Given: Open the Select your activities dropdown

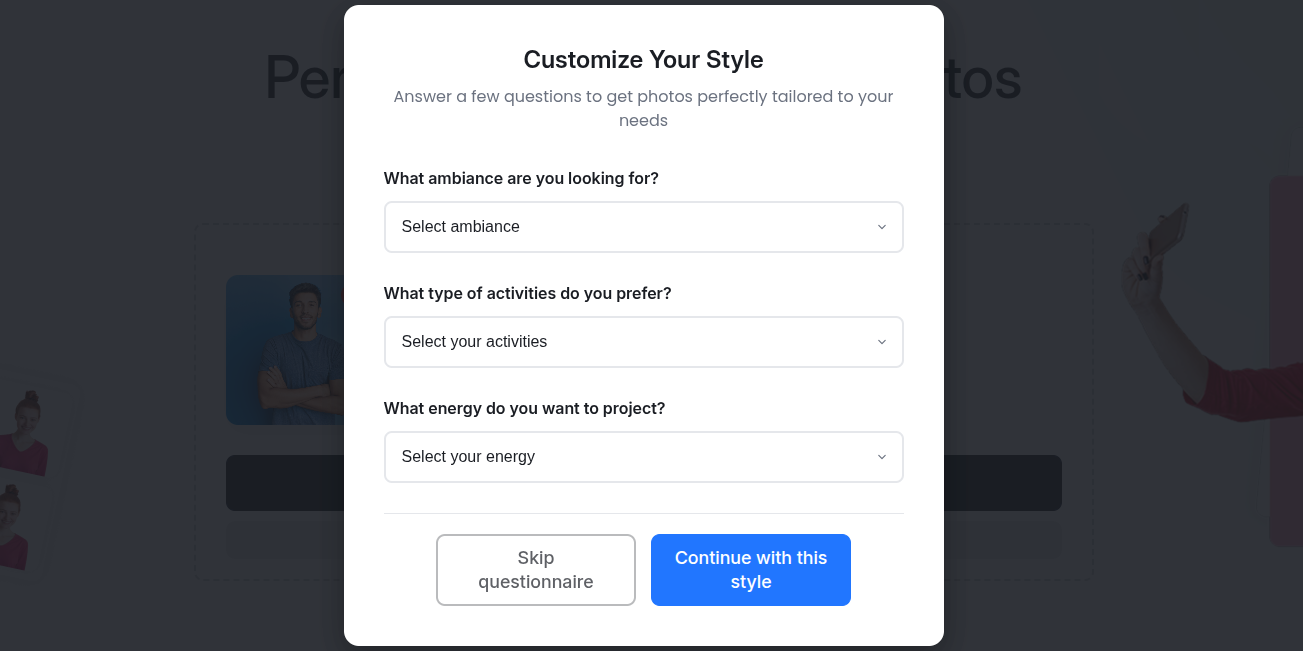Looking at the screenshot, I should (x=643, y=342).
